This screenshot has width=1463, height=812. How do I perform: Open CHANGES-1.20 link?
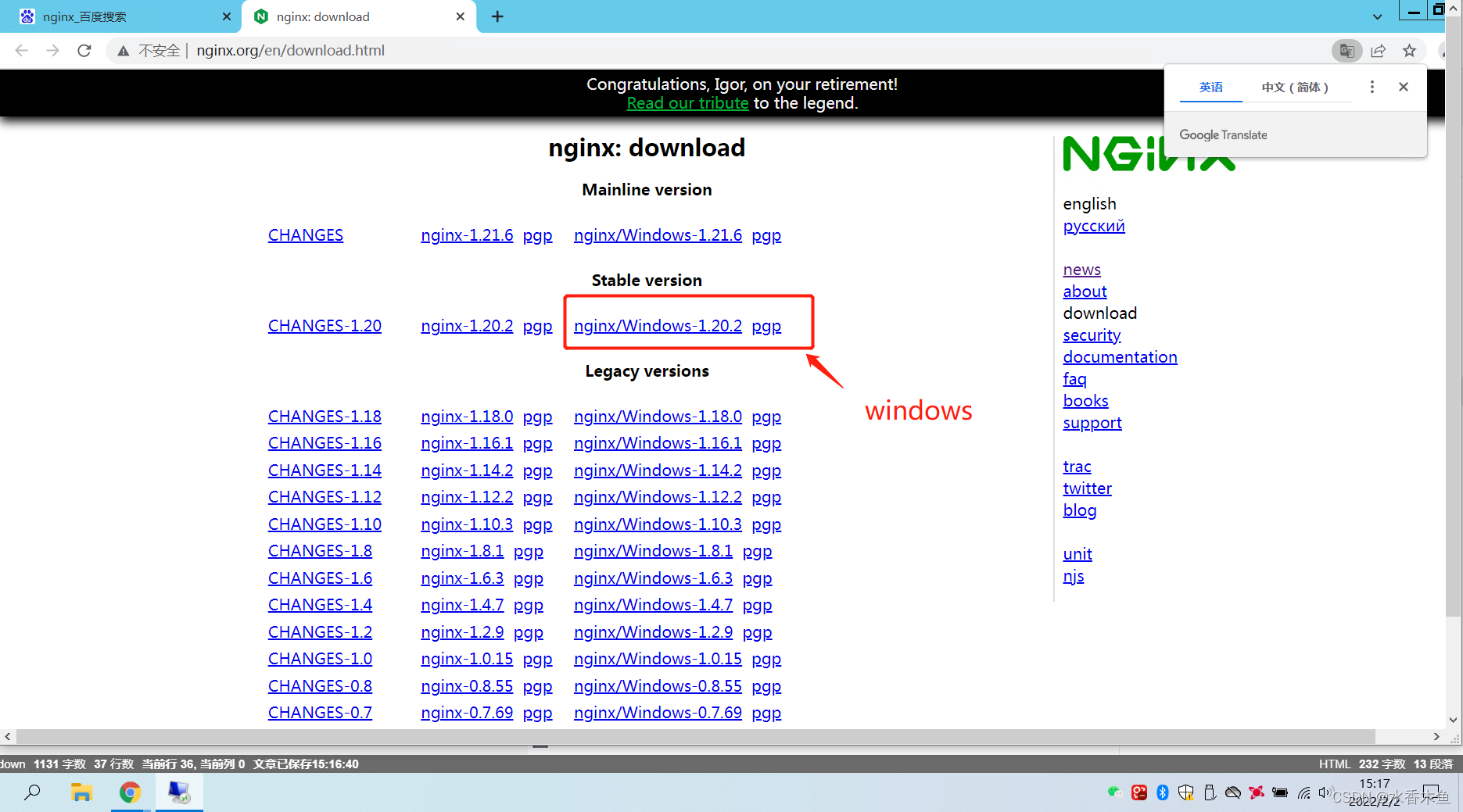[325, 326]
